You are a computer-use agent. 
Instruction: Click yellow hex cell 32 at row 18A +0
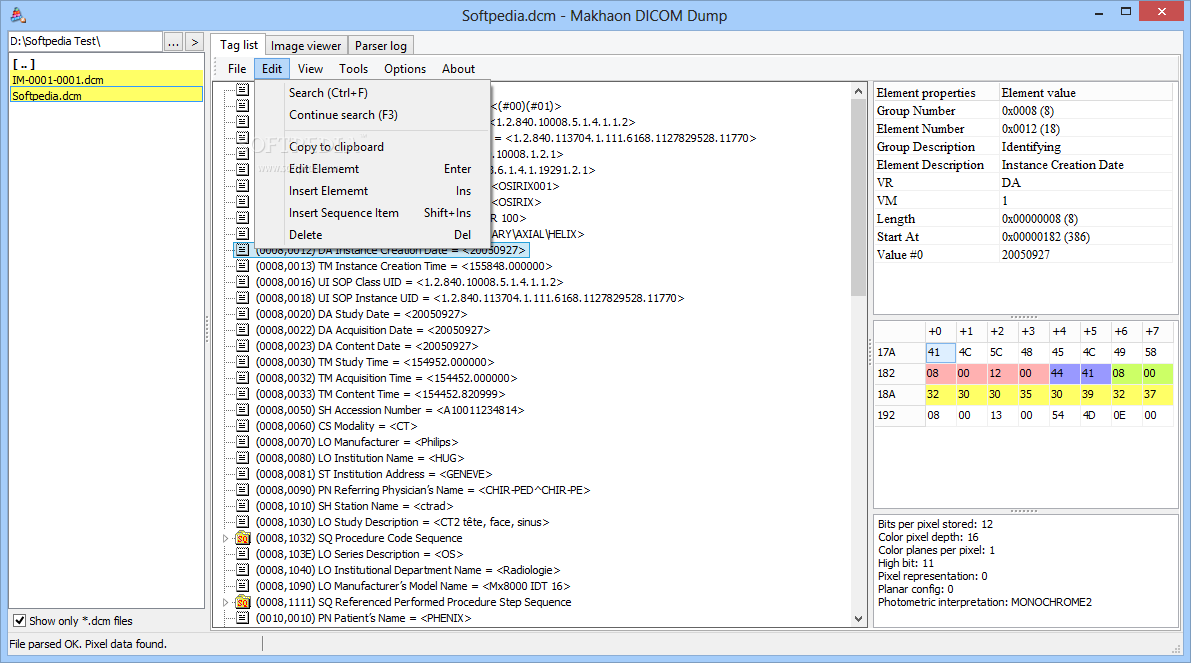point(940,393)
